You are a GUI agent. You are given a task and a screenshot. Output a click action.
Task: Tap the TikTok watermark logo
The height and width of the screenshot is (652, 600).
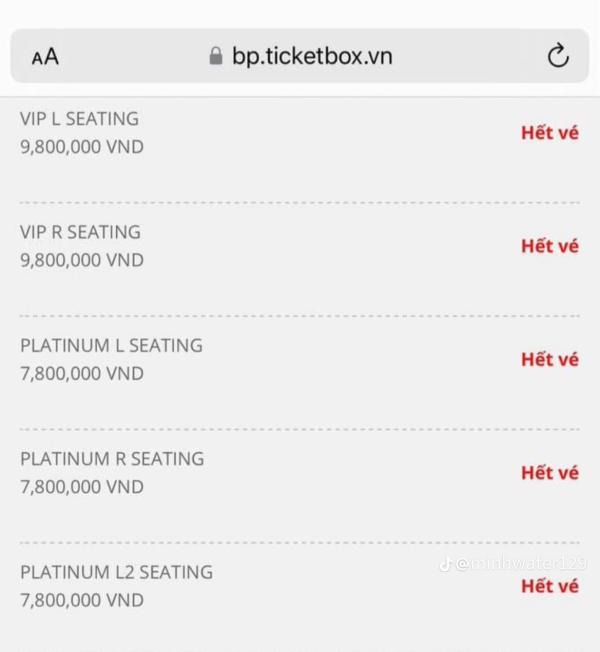pyautogui.click(x=446, y=564)
